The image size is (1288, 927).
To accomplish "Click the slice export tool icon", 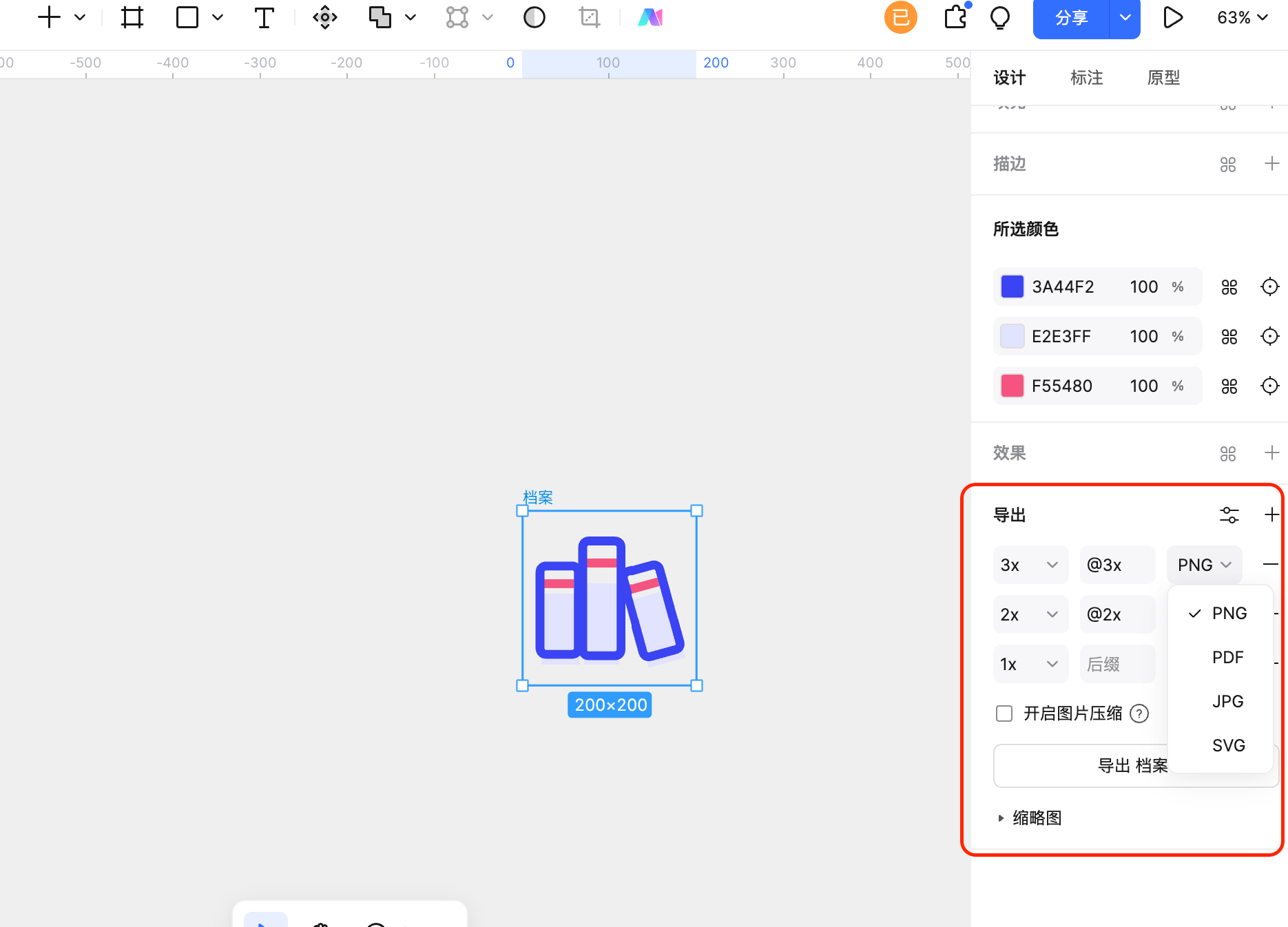I will (589, 17).
